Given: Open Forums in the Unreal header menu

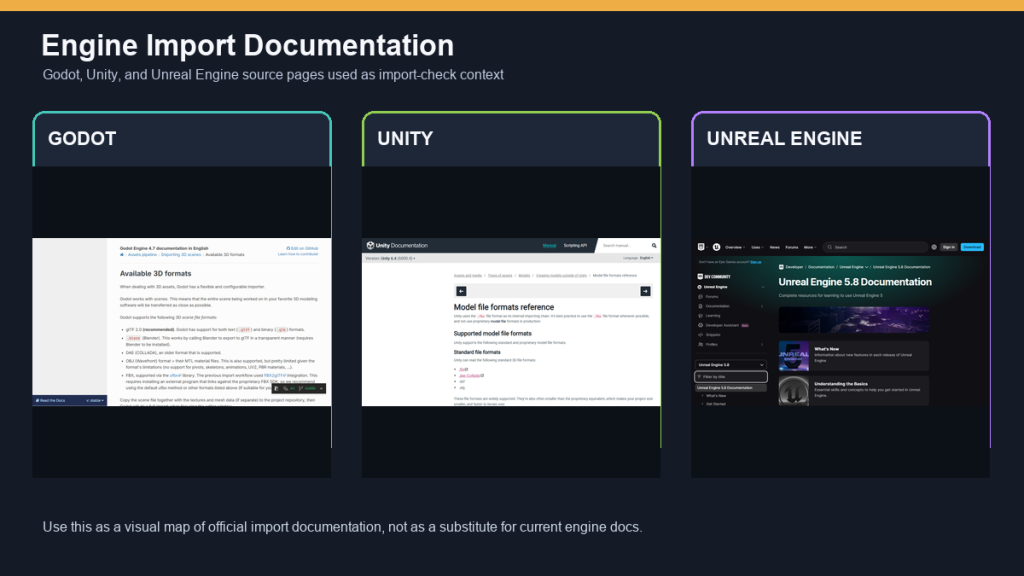Looking at the screenshot, I should point(792,247).
